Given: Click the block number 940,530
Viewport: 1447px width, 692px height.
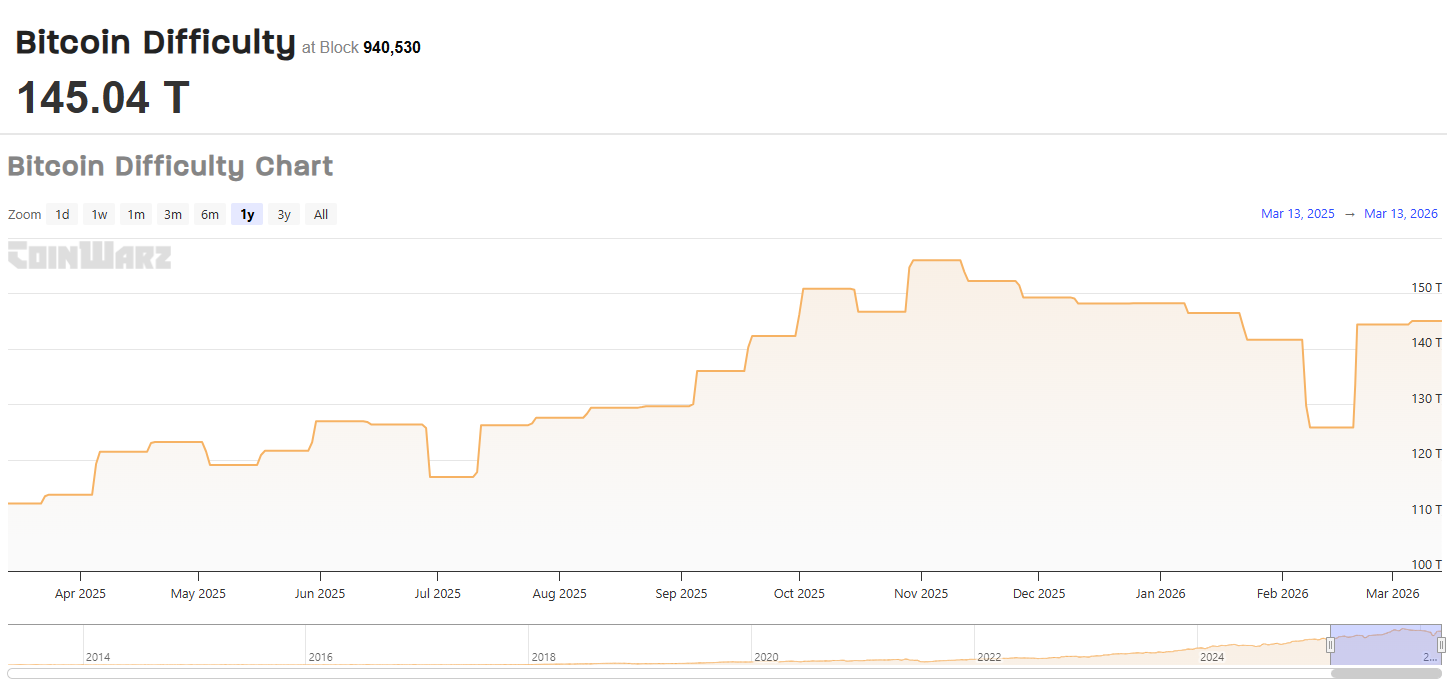Looking at the screenshot, I should 393,47.
